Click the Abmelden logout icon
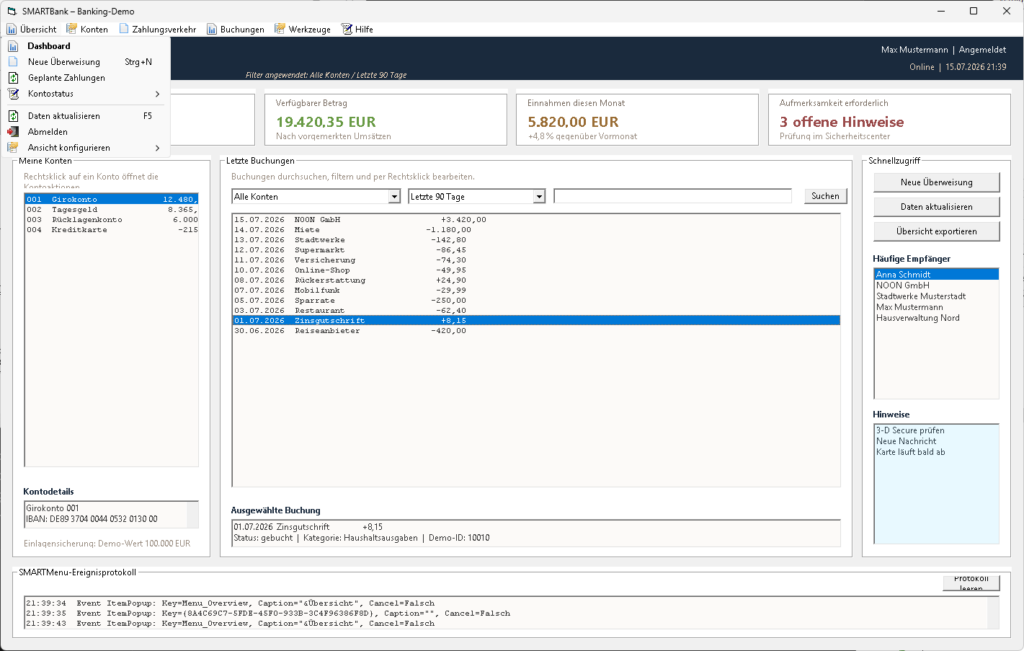 point(13,132)
